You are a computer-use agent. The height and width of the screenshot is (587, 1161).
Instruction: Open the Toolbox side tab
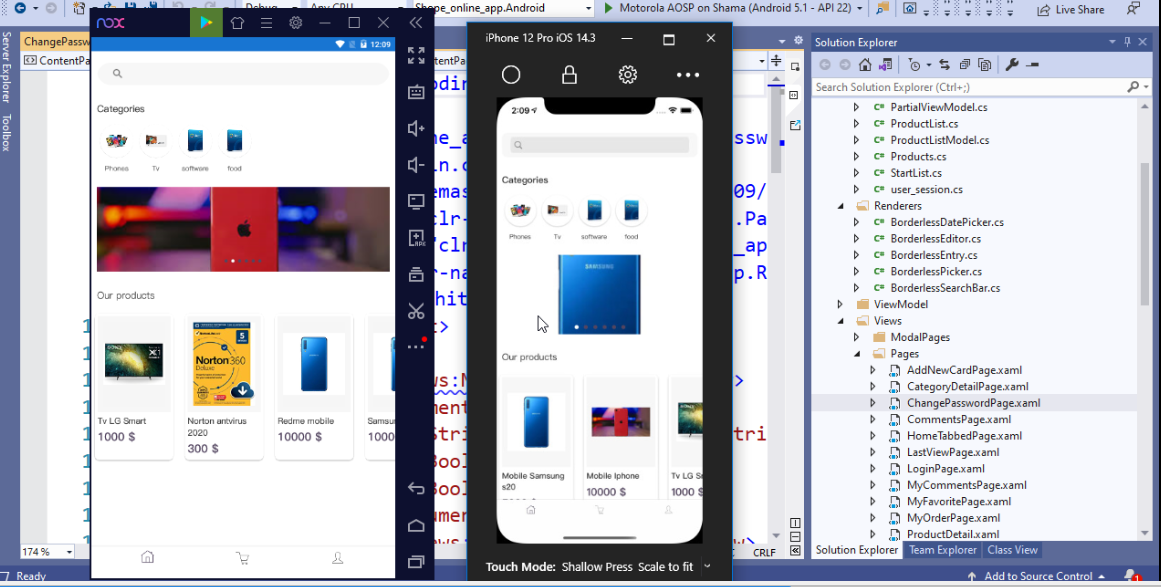[6, 133]
